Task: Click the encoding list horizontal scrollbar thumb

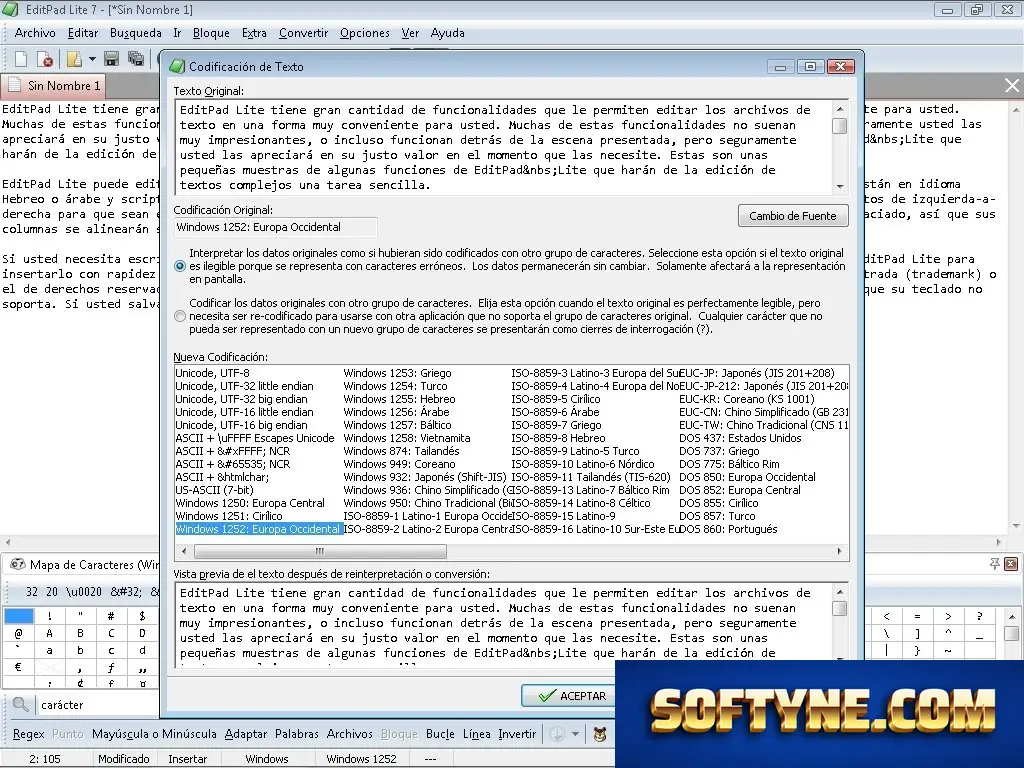Action: point(320,551)
